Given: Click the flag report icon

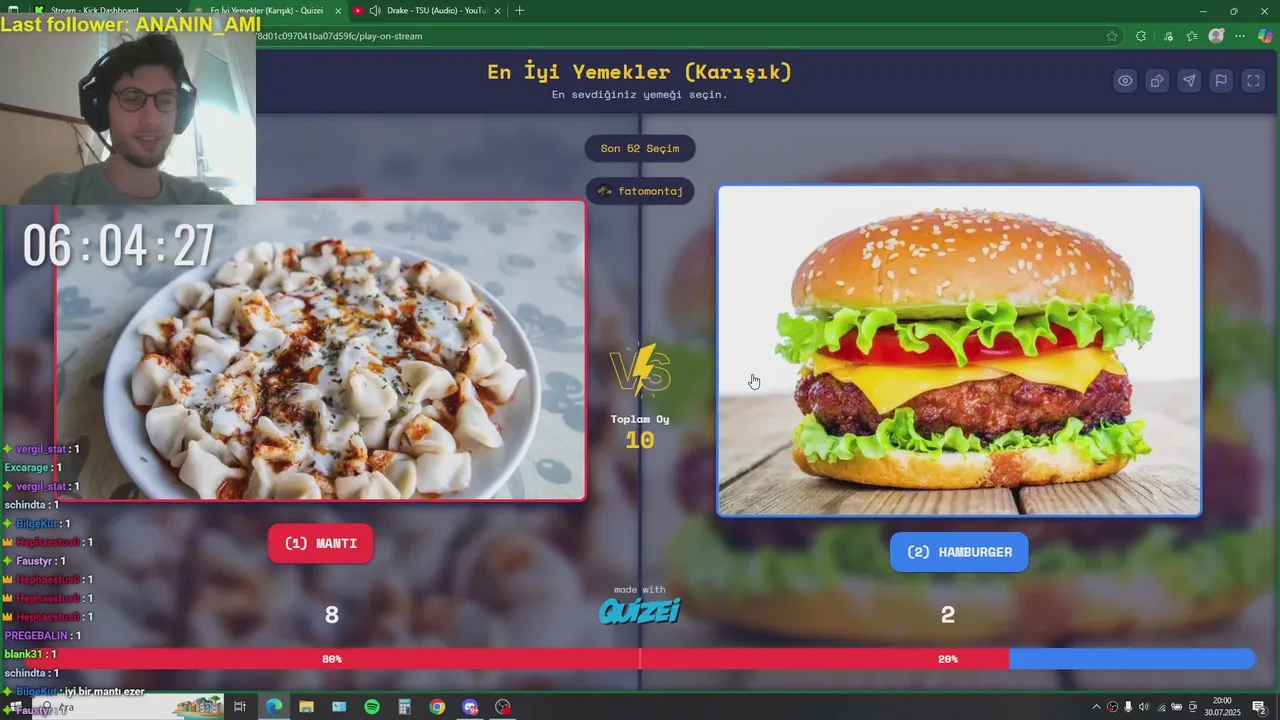Looking at the screenshot, I should [1221, 81].
